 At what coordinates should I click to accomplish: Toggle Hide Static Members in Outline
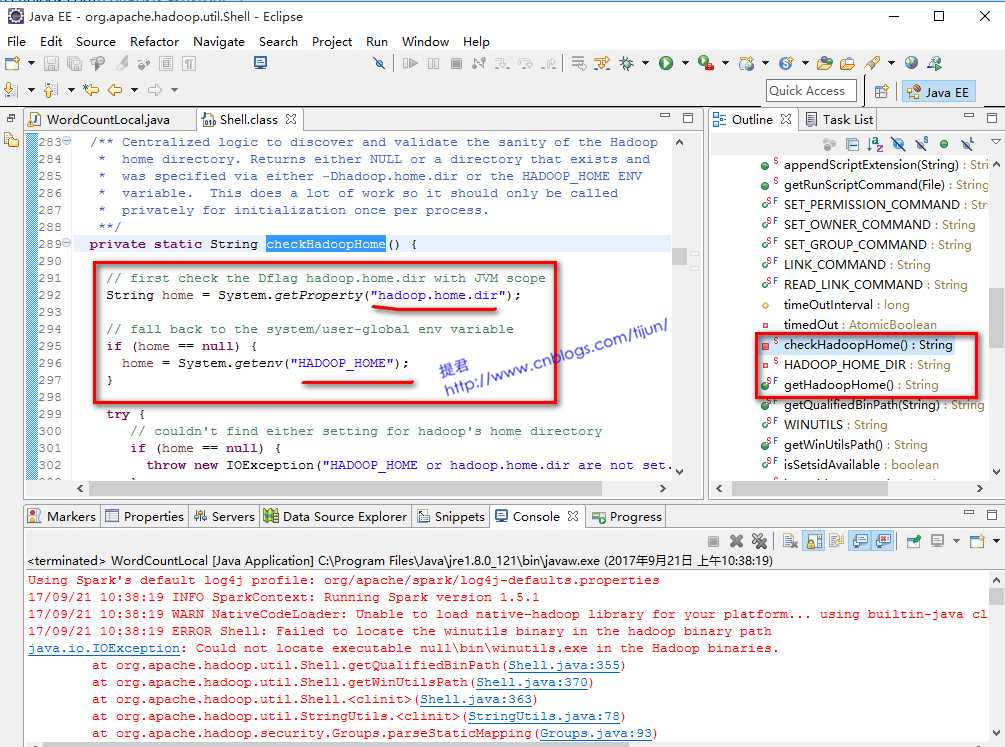tap(921, 144)
